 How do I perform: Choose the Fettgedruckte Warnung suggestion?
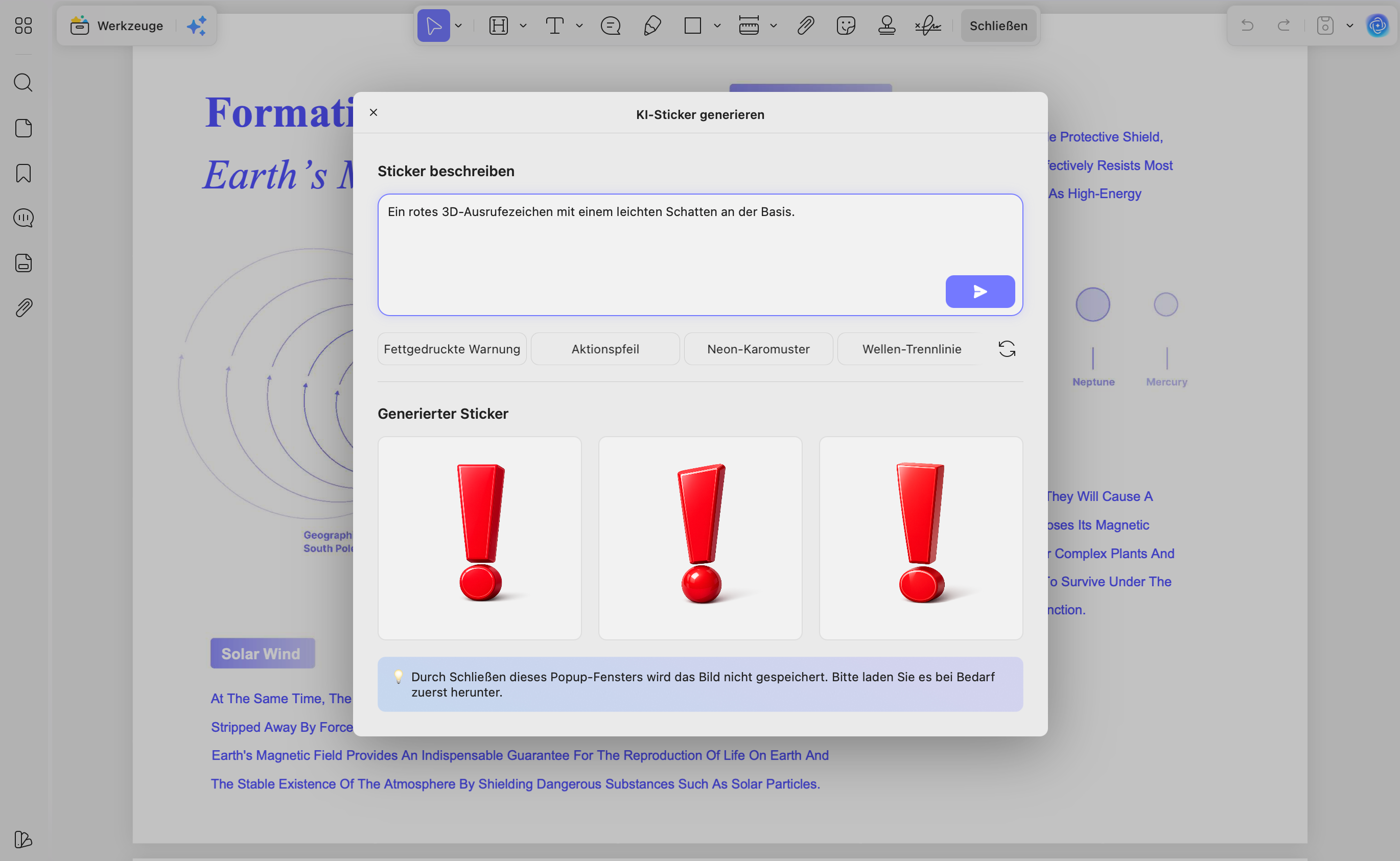[x=452, y=348]
